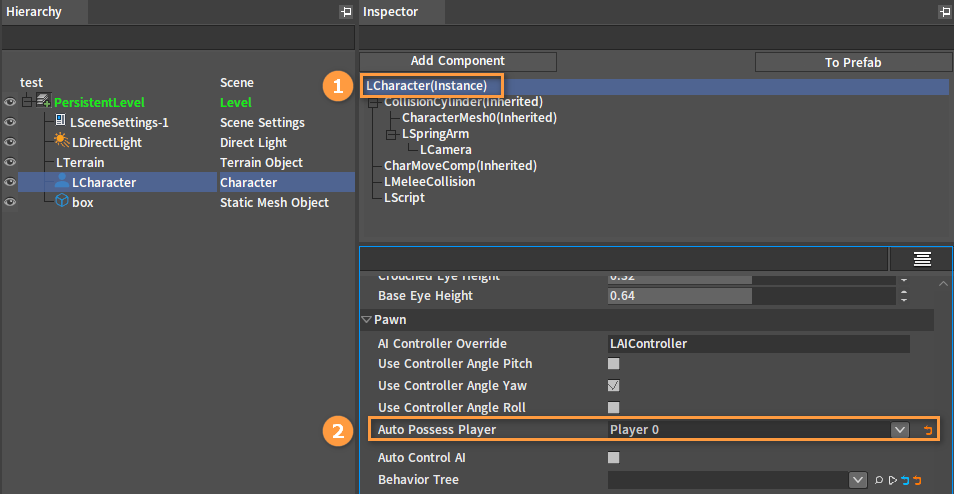
Task: Hide the LTerrain object
Action: tap(10, 162)
